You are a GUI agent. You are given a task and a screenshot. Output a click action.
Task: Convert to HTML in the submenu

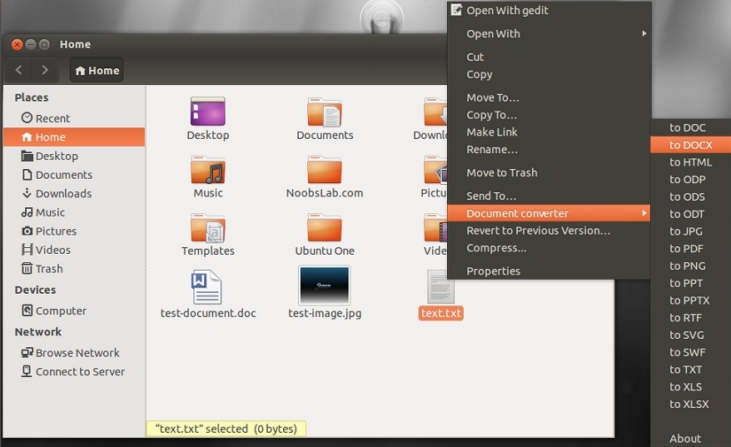tap(691, 162)
